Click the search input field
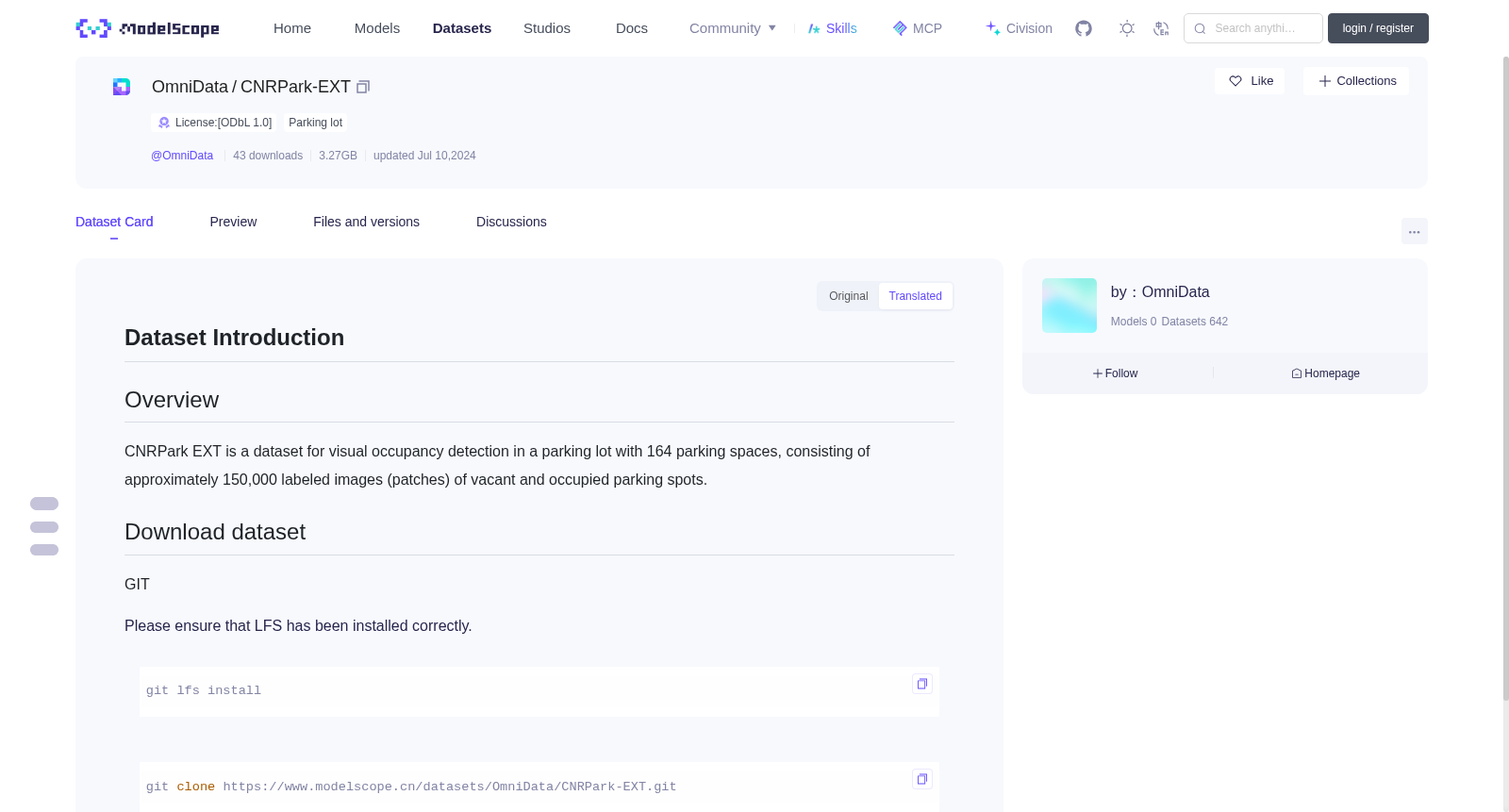This screenshot has width=1509, height=812. point(1253,28)
